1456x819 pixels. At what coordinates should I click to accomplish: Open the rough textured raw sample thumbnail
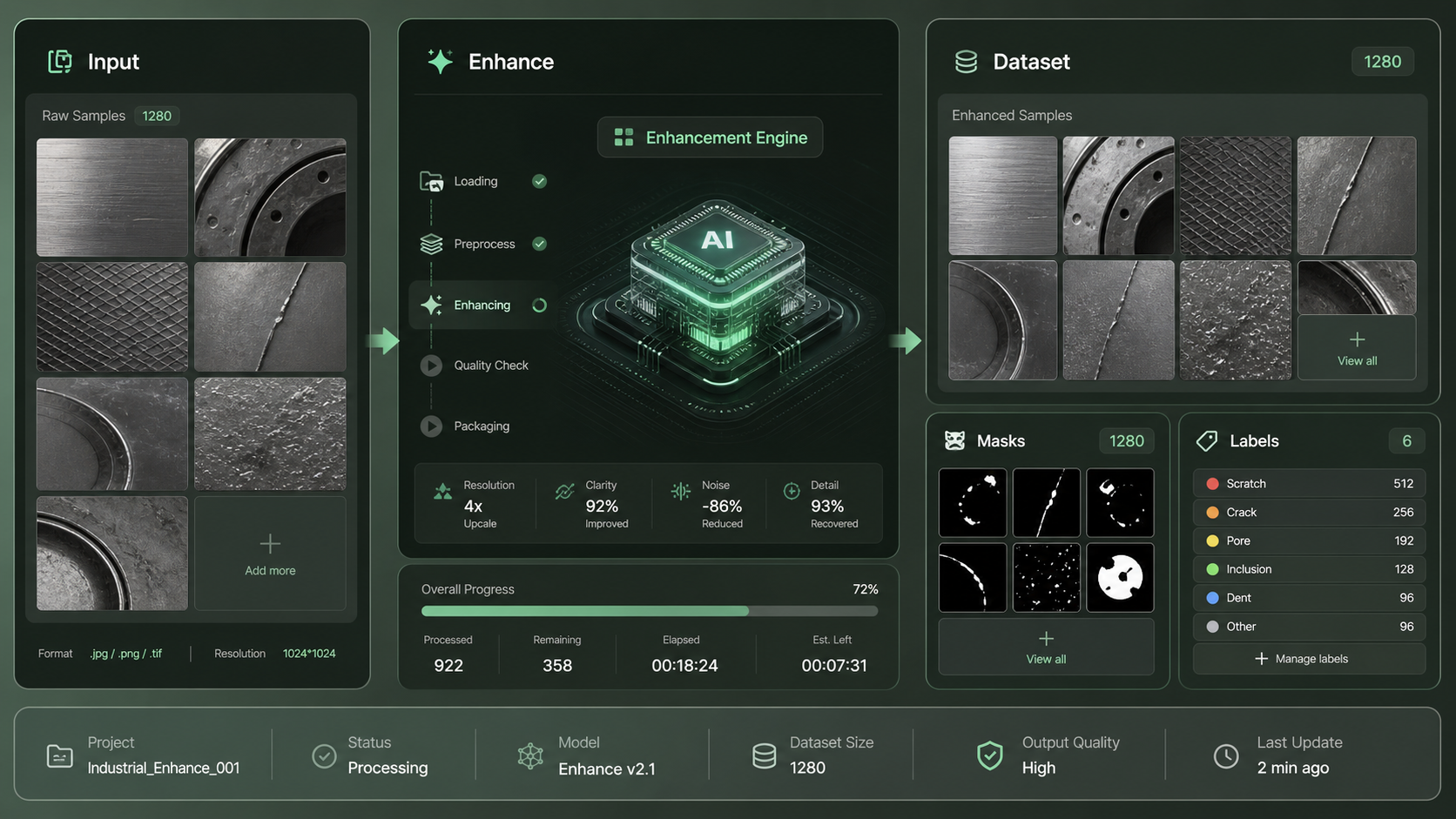[x=270, y=433]
